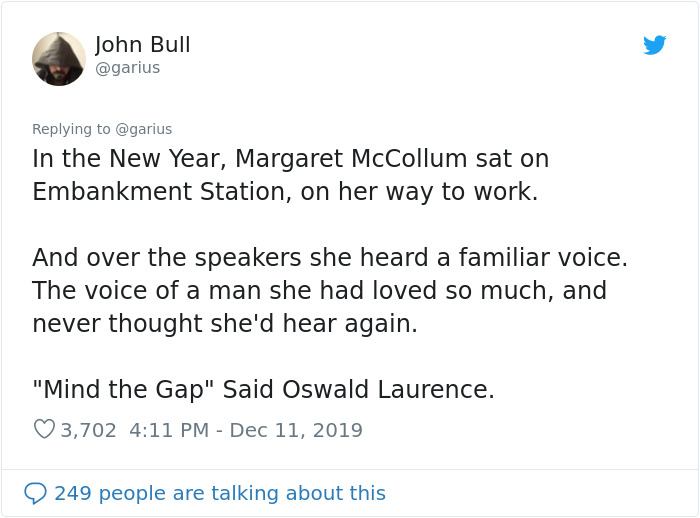Image resolution: width=700 pixels, height=518 pixels.
Task: Click the 'And over the speakers' sentence
Action: (x=330, y=258)
